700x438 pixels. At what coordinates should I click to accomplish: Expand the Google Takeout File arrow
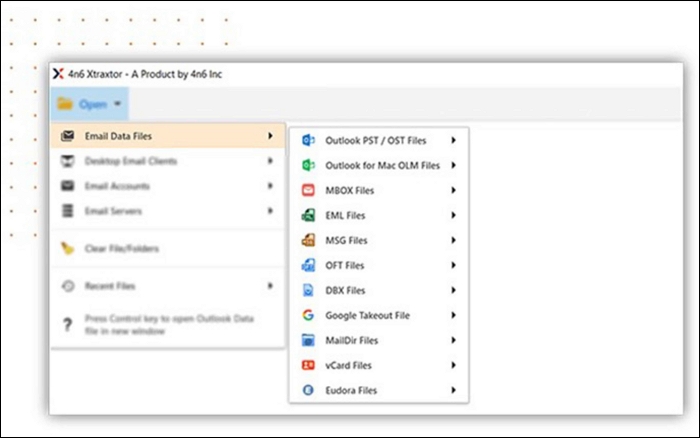(x=453, y=315)
